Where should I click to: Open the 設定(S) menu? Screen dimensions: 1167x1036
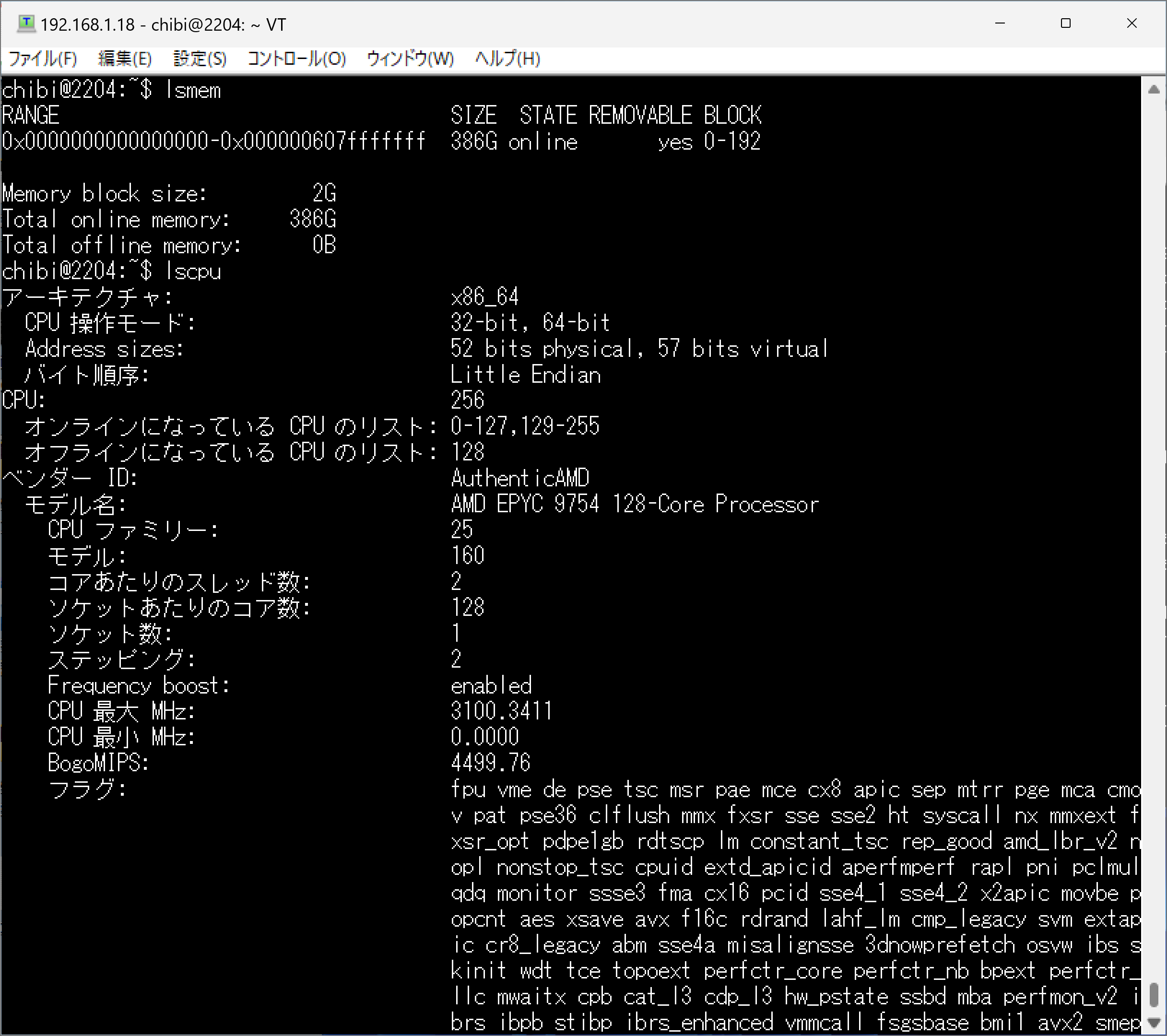coord(200,58)
